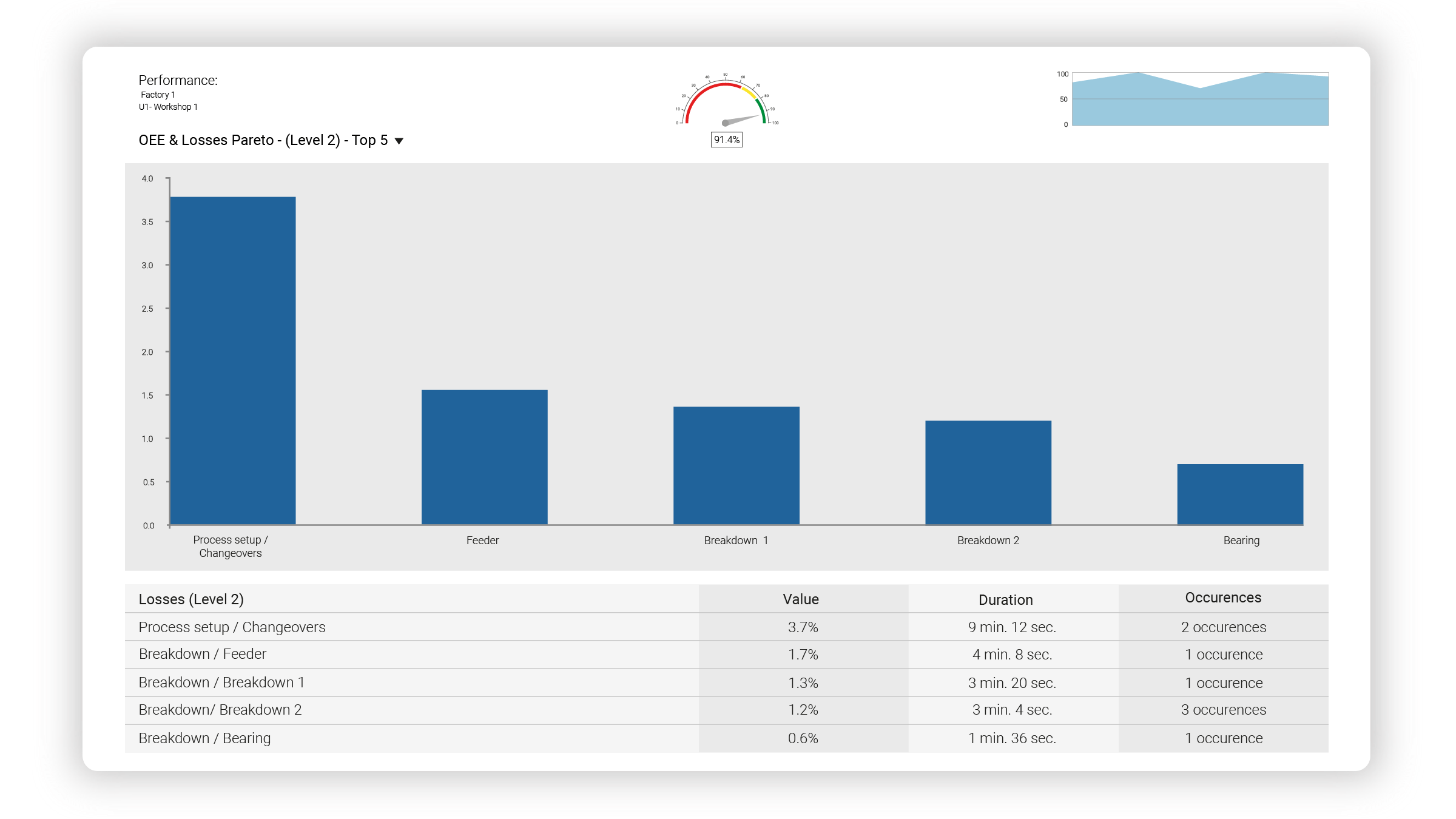Click the Losses (Level 2) header
Screen dimensions: 1456x819
coord(191,599)
